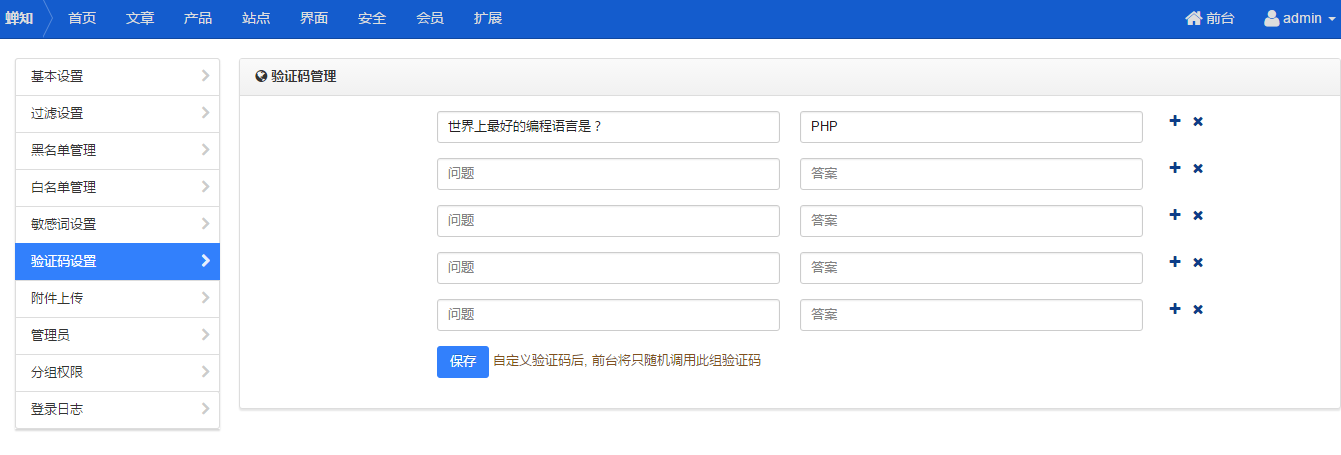Remove the third captcha row using its X icon
The height and width of the screenshot is (455, 1341).
[x=1198, y=215]
